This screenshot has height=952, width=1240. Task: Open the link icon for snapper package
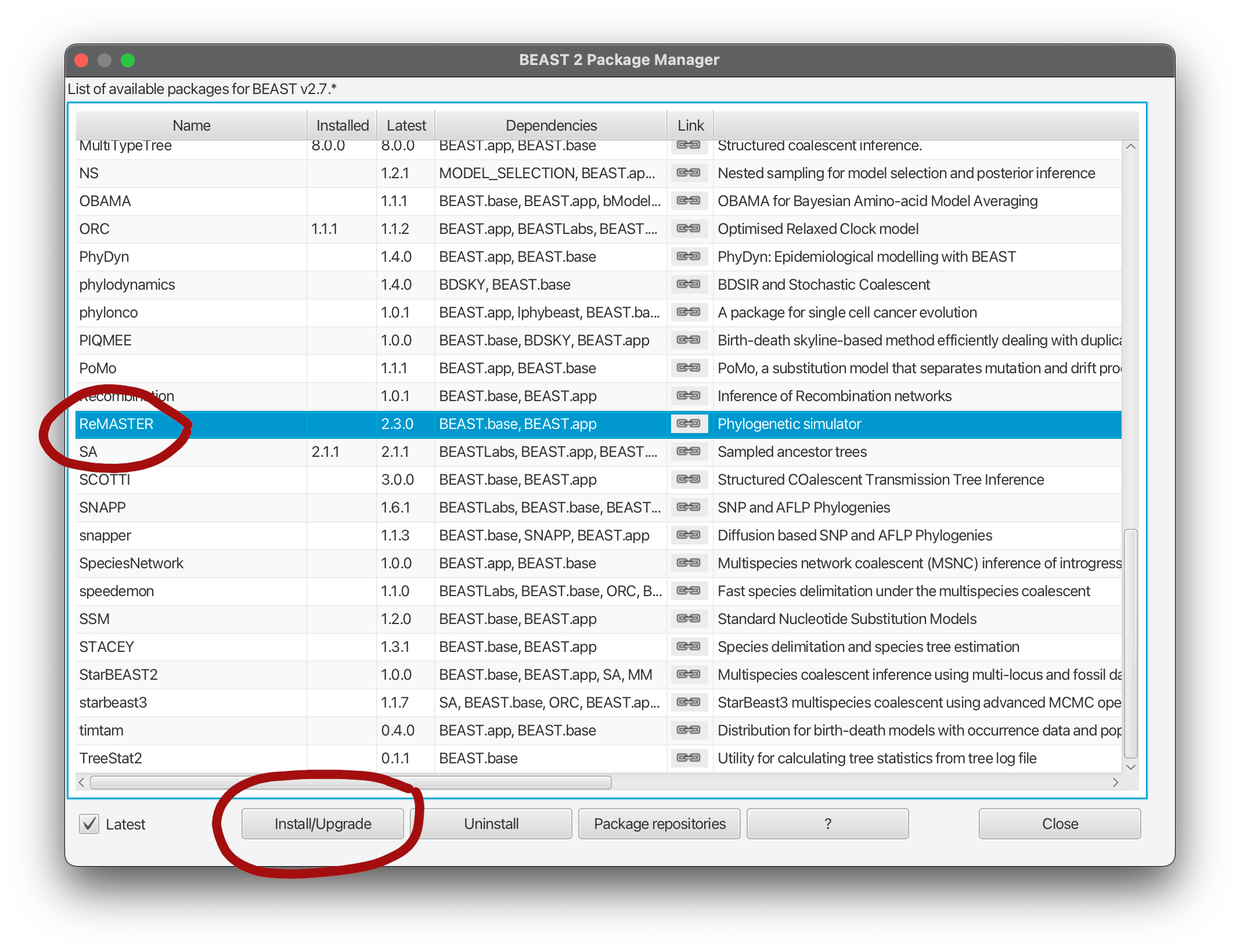[x=689, y=535]
